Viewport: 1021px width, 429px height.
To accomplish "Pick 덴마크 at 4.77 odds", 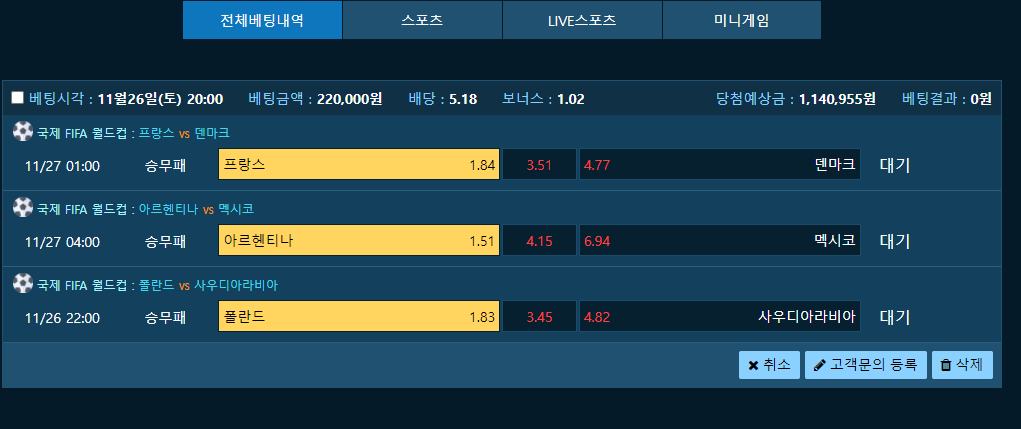I will (720, 164).
